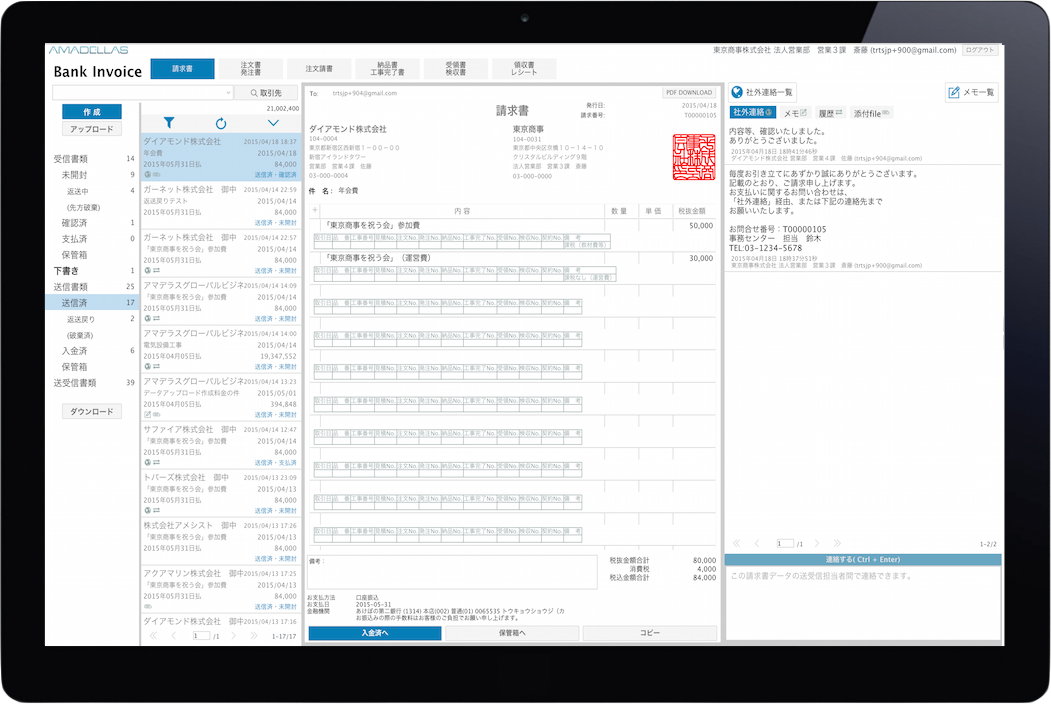
Task: Open the customer search dropdown box
Action: [143, 92]
